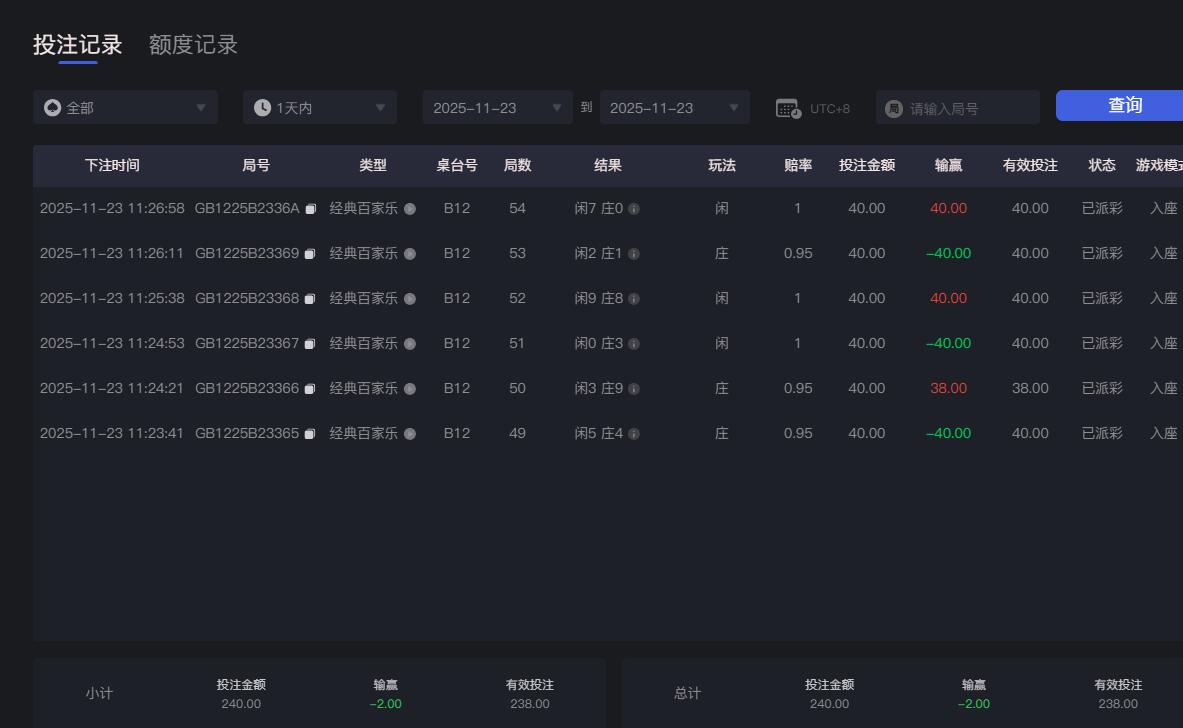Click the result info icon beside 闲9 庄8
Viewport: 1183px width, 728px height.
[634, 298]
